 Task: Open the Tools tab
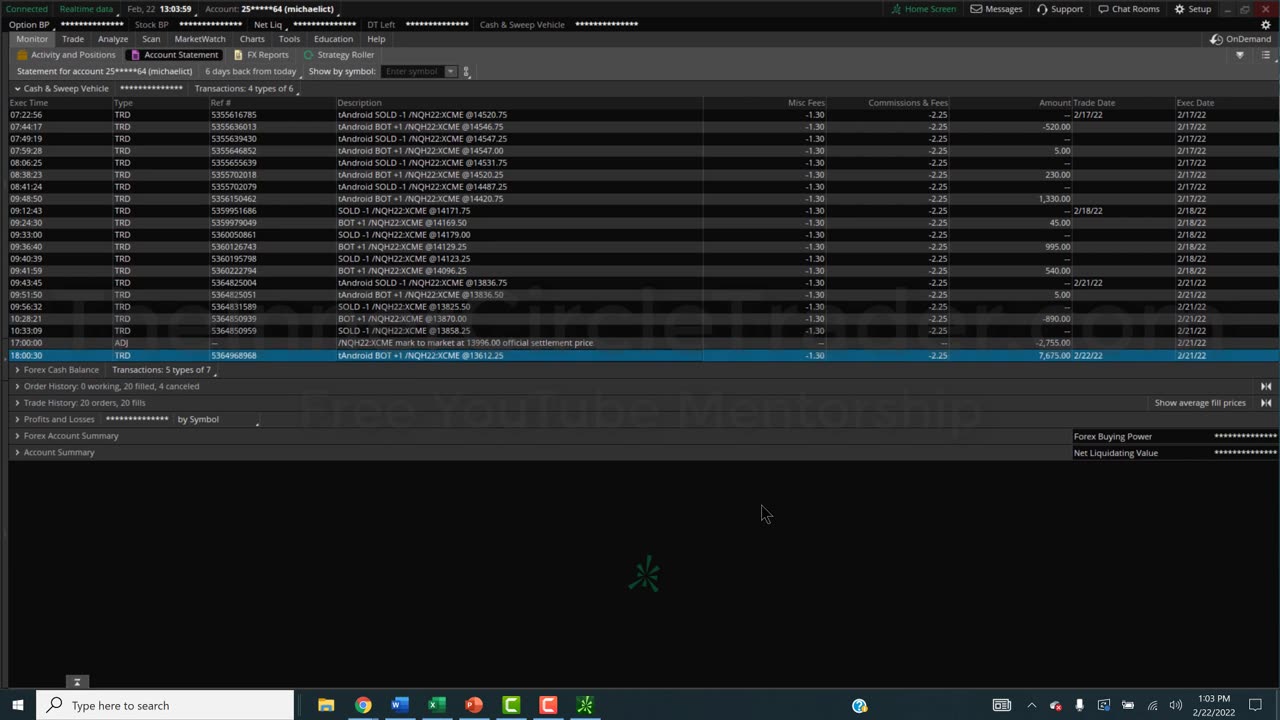pos(289,39)
